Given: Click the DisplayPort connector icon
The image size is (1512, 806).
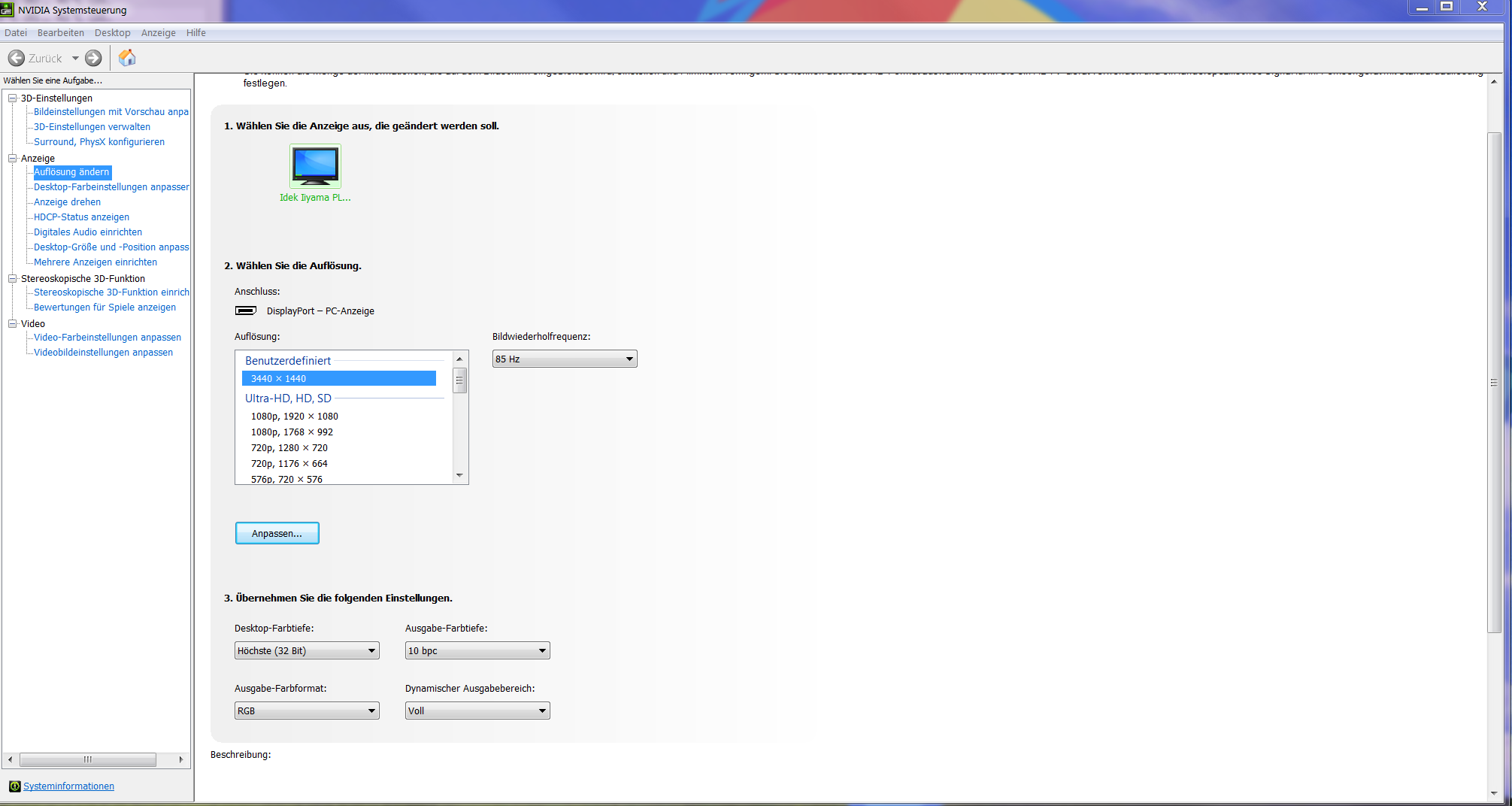Looking at the screenshot, I should (x=246, y=311).
